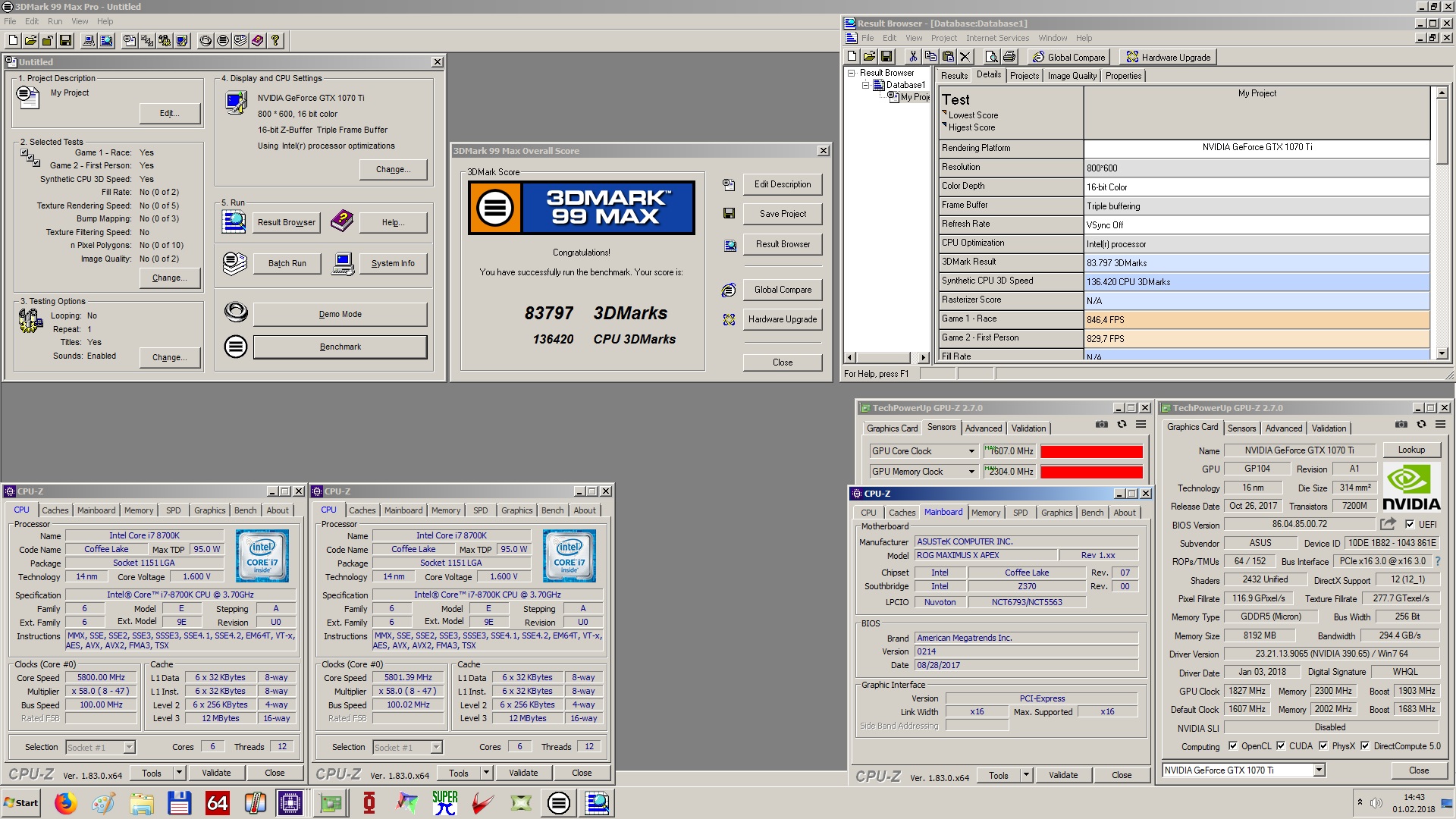Click Batch Run button in 3DMark

pos(287,264)
